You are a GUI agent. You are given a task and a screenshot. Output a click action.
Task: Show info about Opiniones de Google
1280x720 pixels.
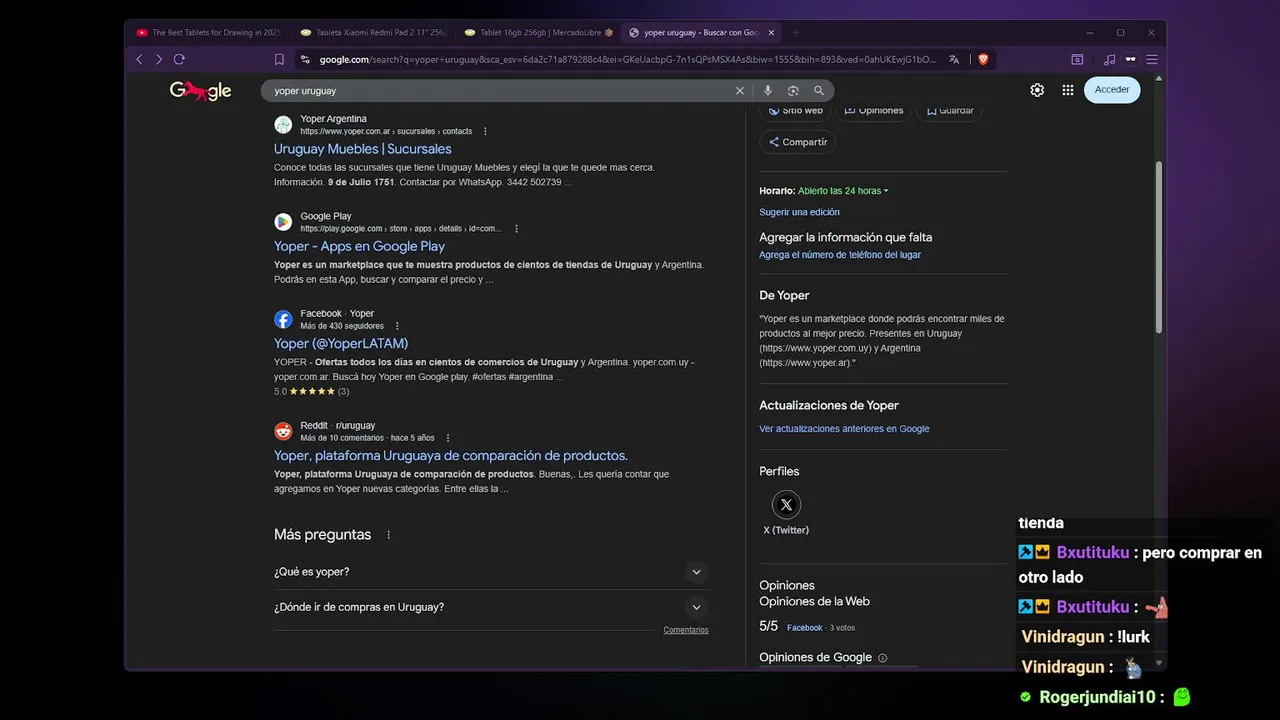[x=882, y=658]
